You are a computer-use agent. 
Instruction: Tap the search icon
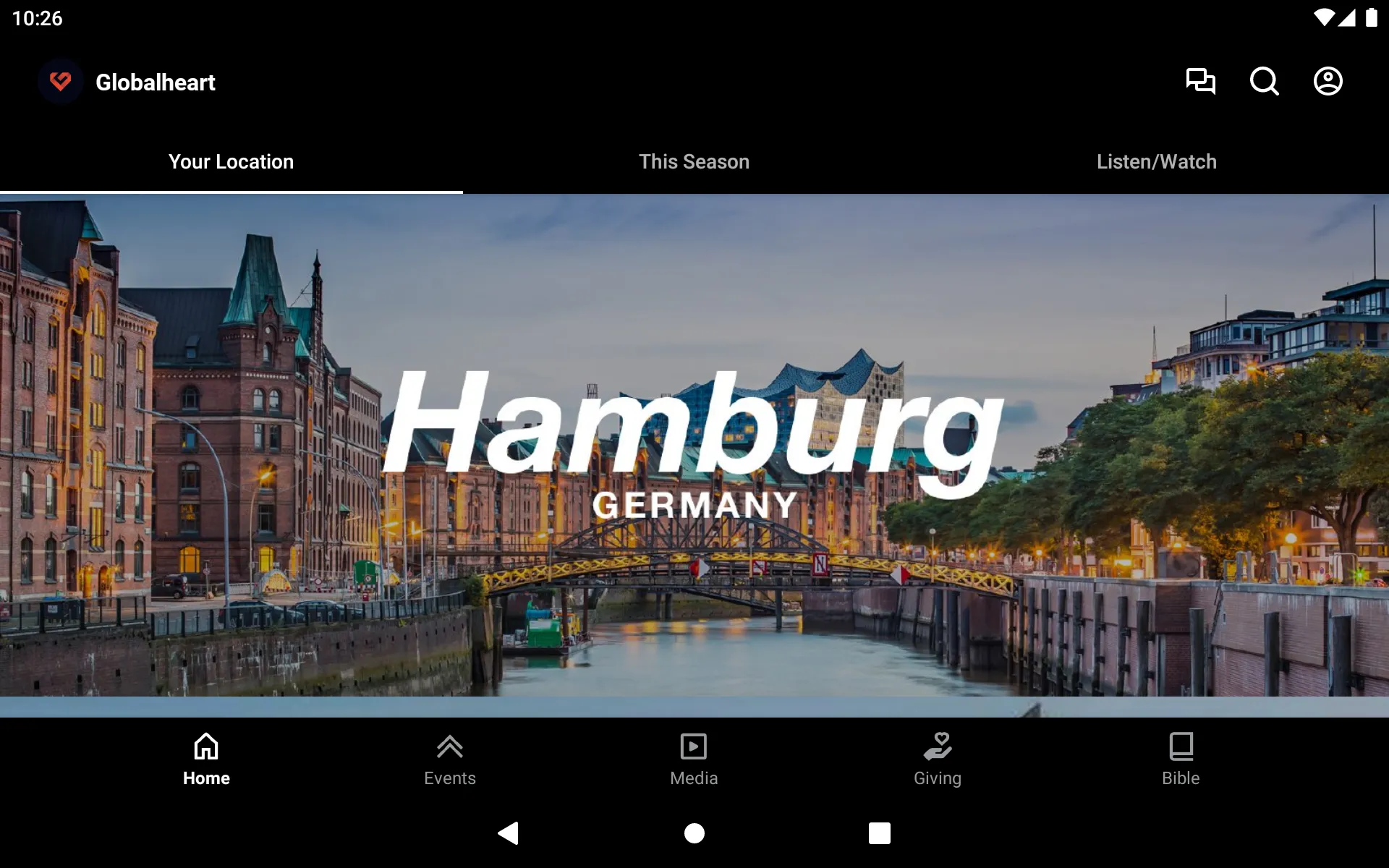point(1265,81)
